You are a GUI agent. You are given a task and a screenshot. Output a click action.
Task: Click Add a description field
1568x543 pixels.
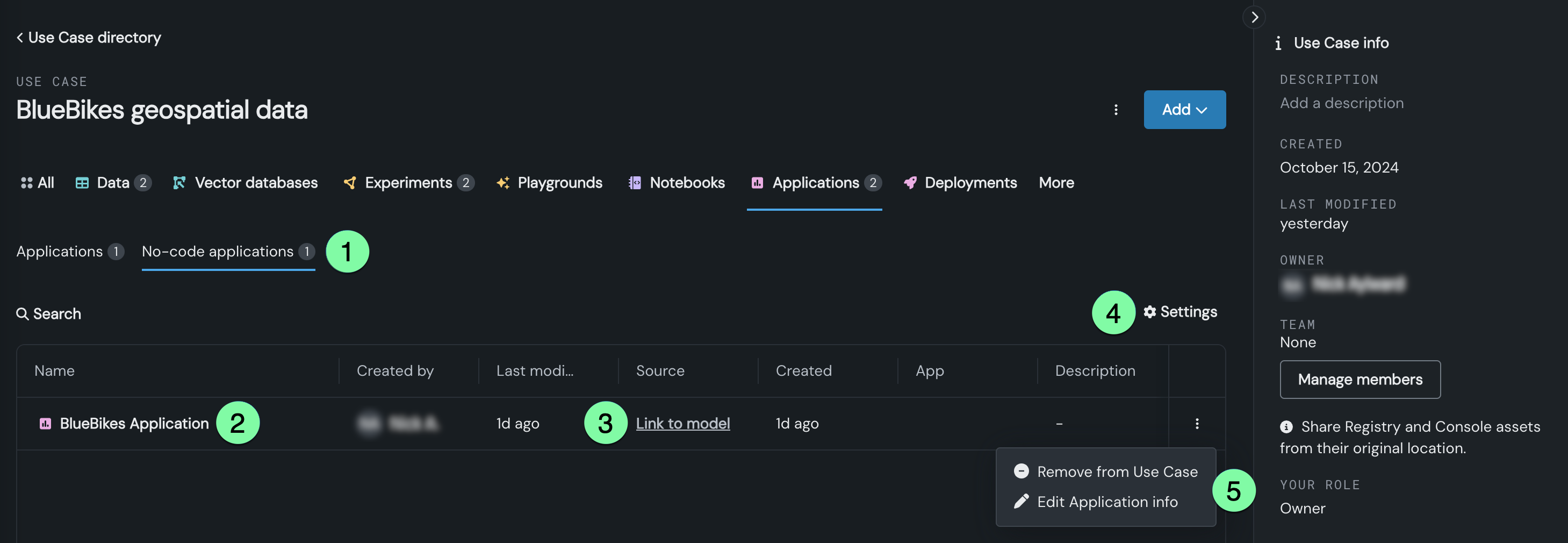point(1341,103)
